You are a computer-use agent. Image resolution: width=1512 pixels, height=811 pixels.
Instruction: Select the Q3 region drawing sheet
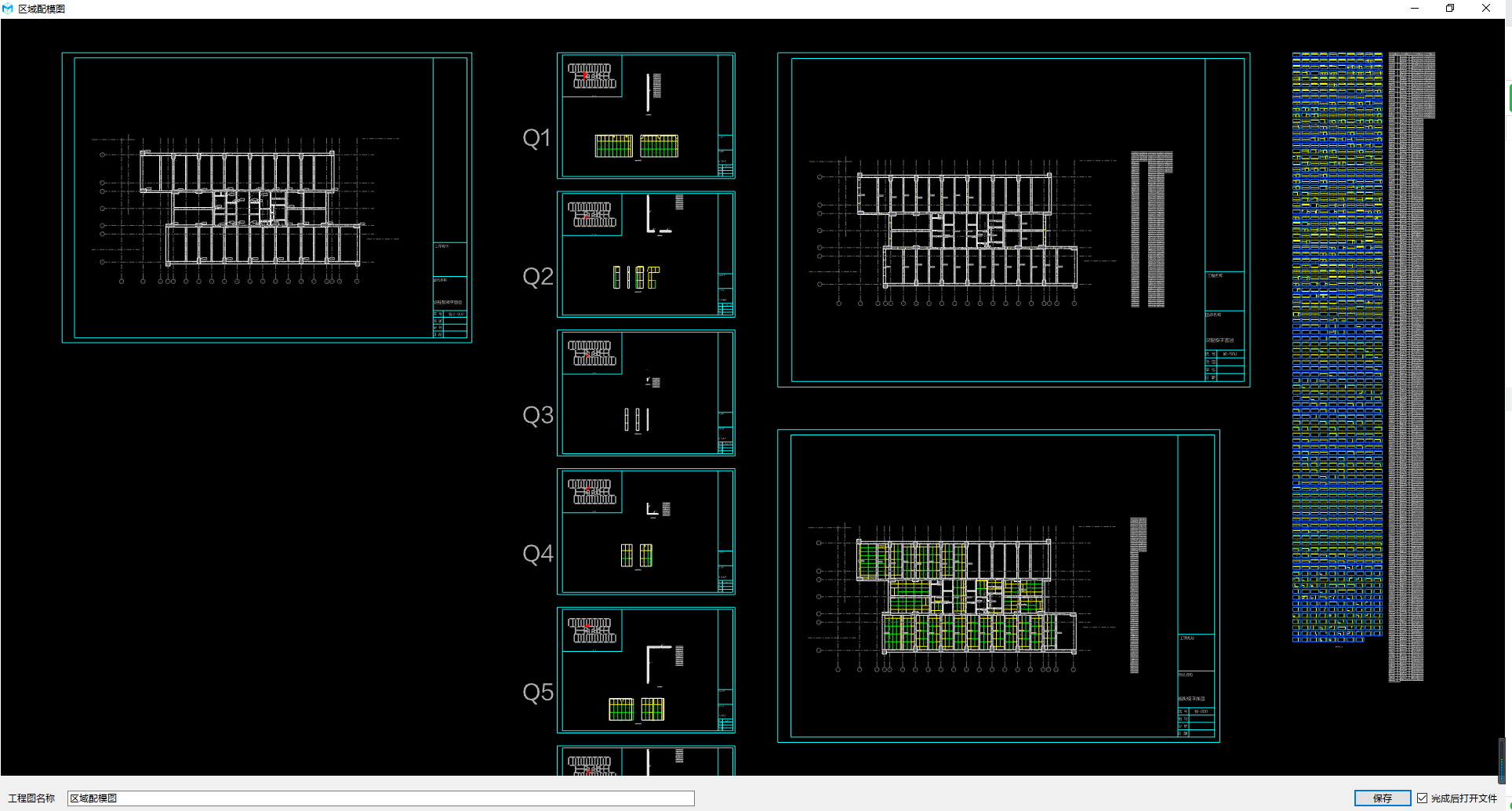(646, 393)
